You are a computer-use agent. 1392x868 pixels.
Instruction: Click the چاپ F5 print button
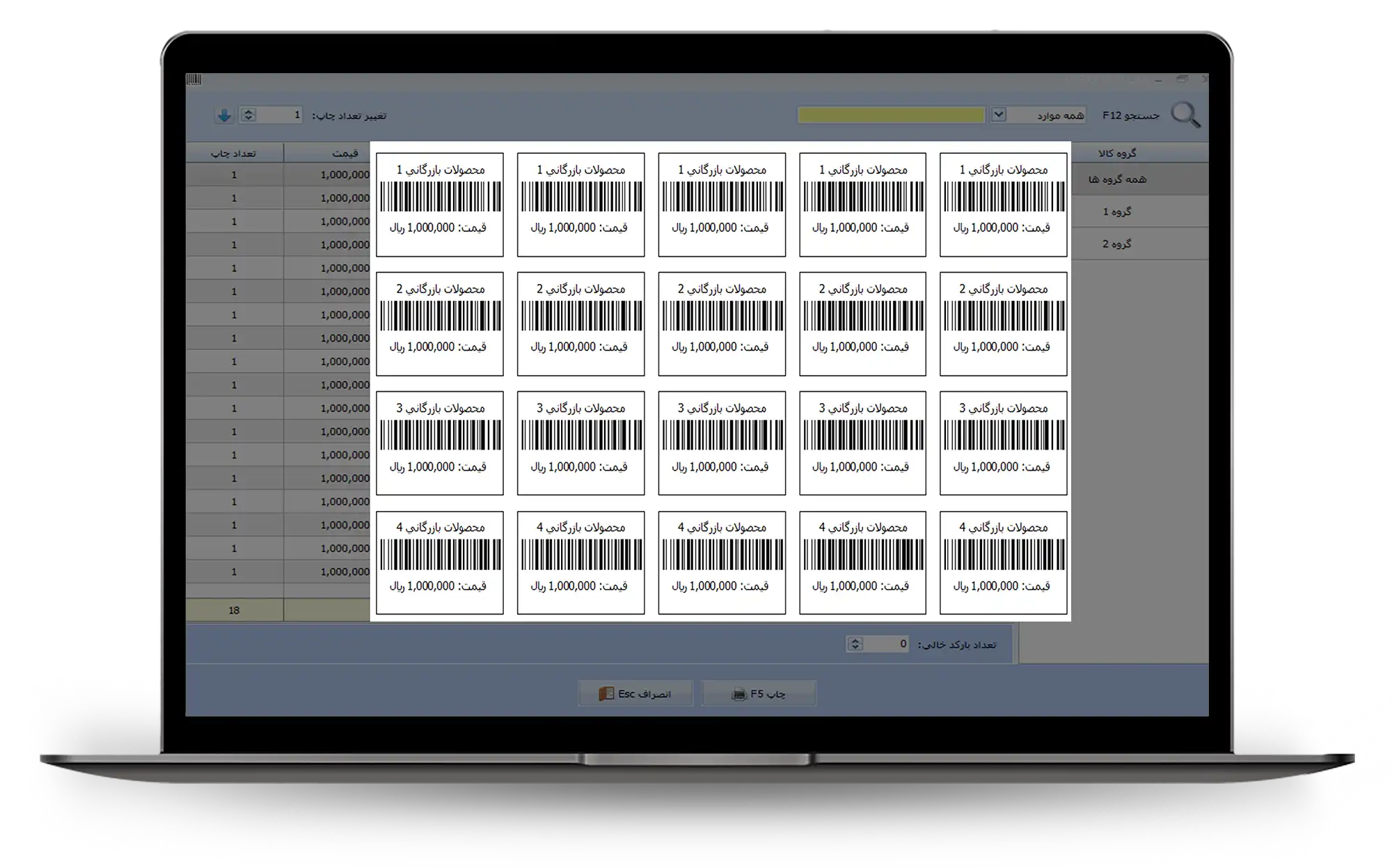coord(759,694)
